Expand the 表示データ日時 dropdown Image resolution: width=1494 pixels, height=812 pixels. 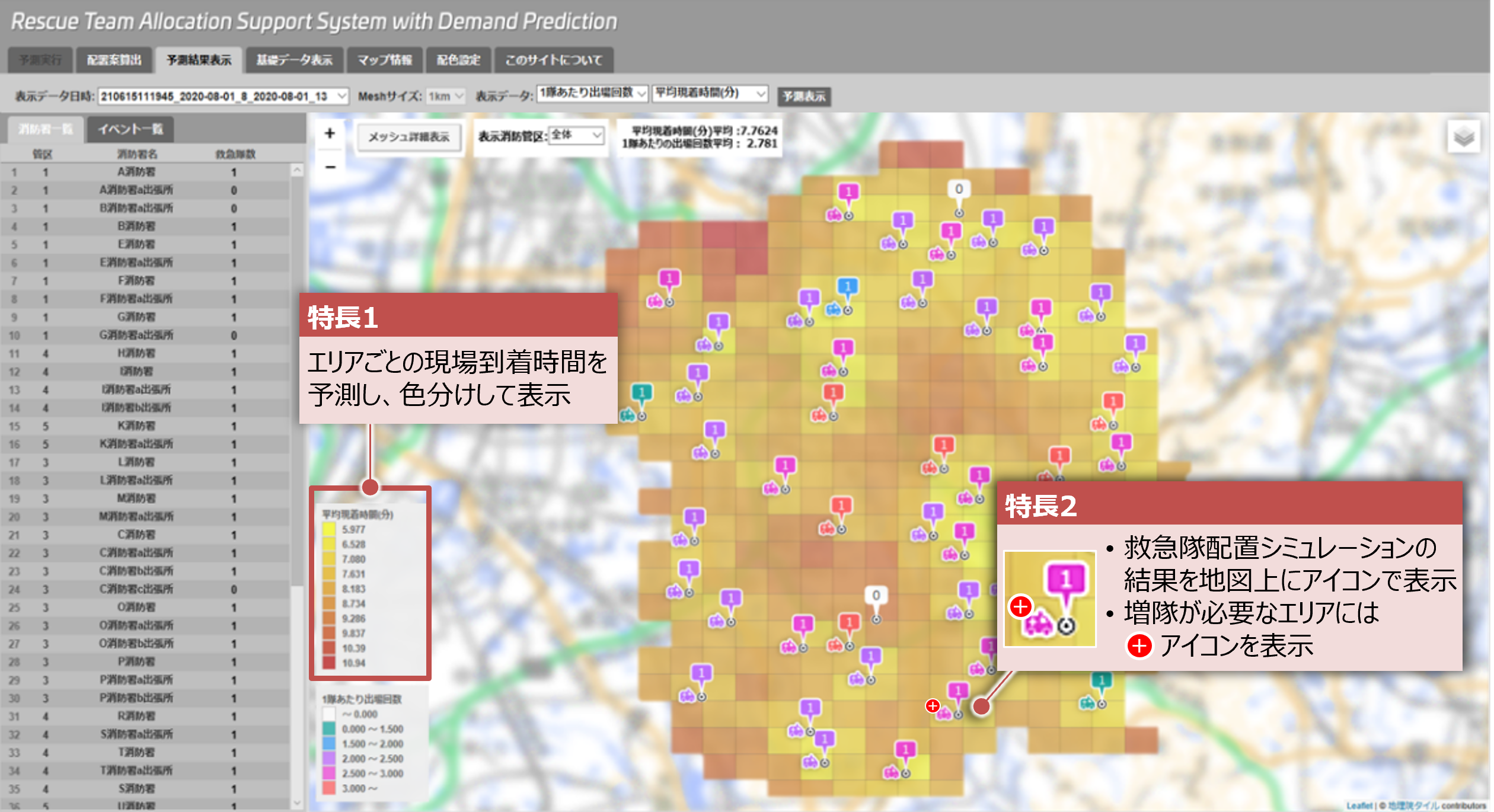click(x=223, y=96)
